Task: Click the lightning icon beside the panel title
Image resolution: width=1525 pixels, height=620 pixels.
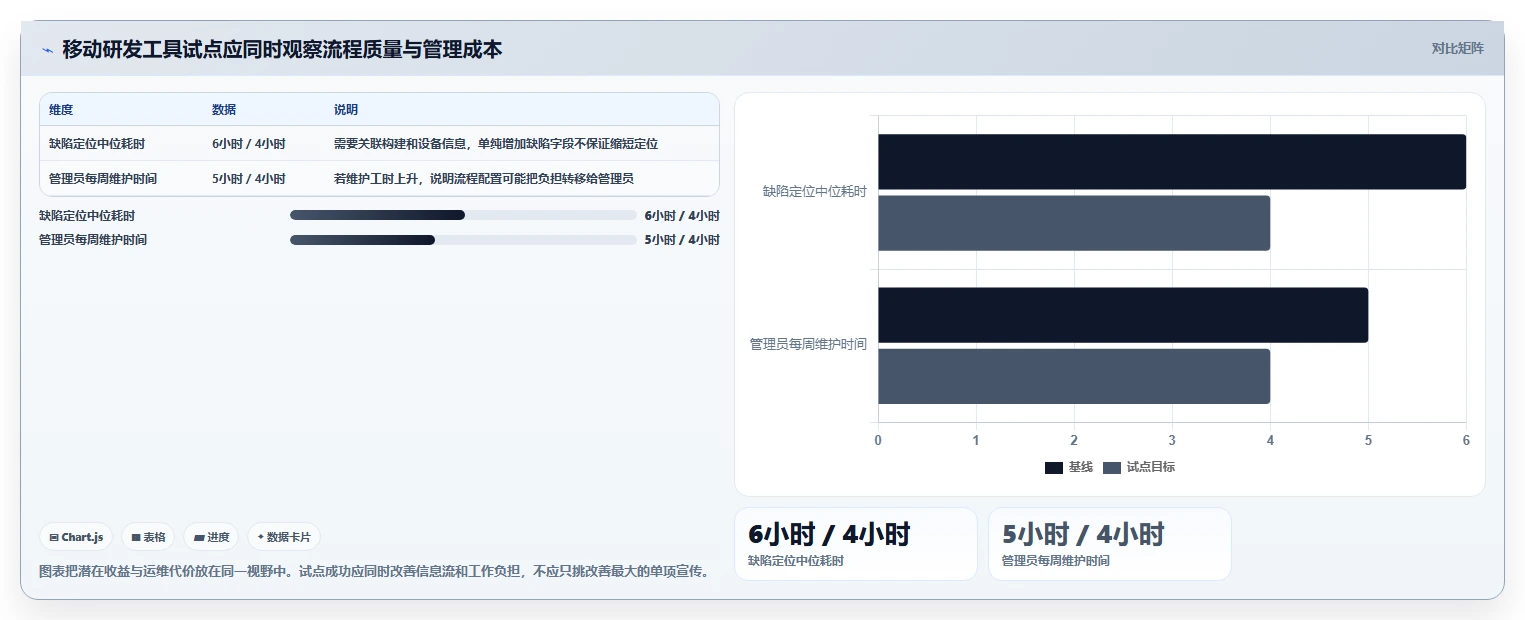Action: 47,50
